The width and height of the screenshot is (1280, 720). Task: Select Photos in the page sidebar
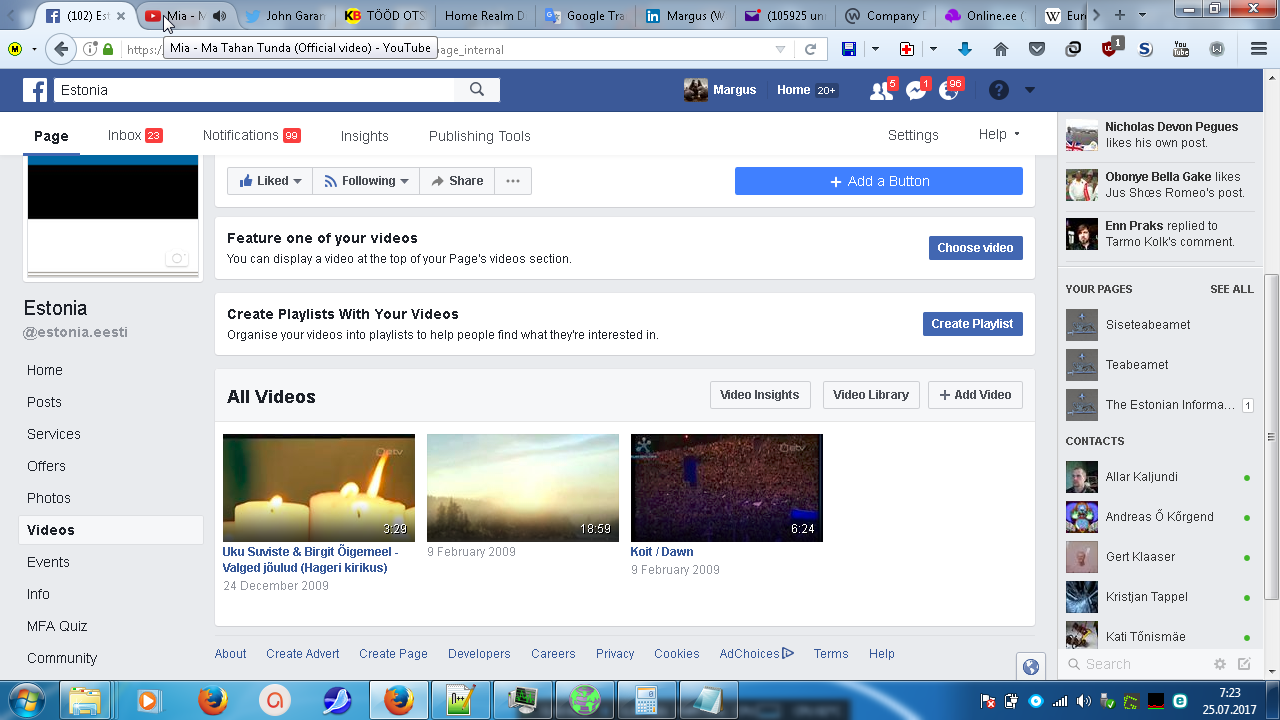tap(49, 498)
